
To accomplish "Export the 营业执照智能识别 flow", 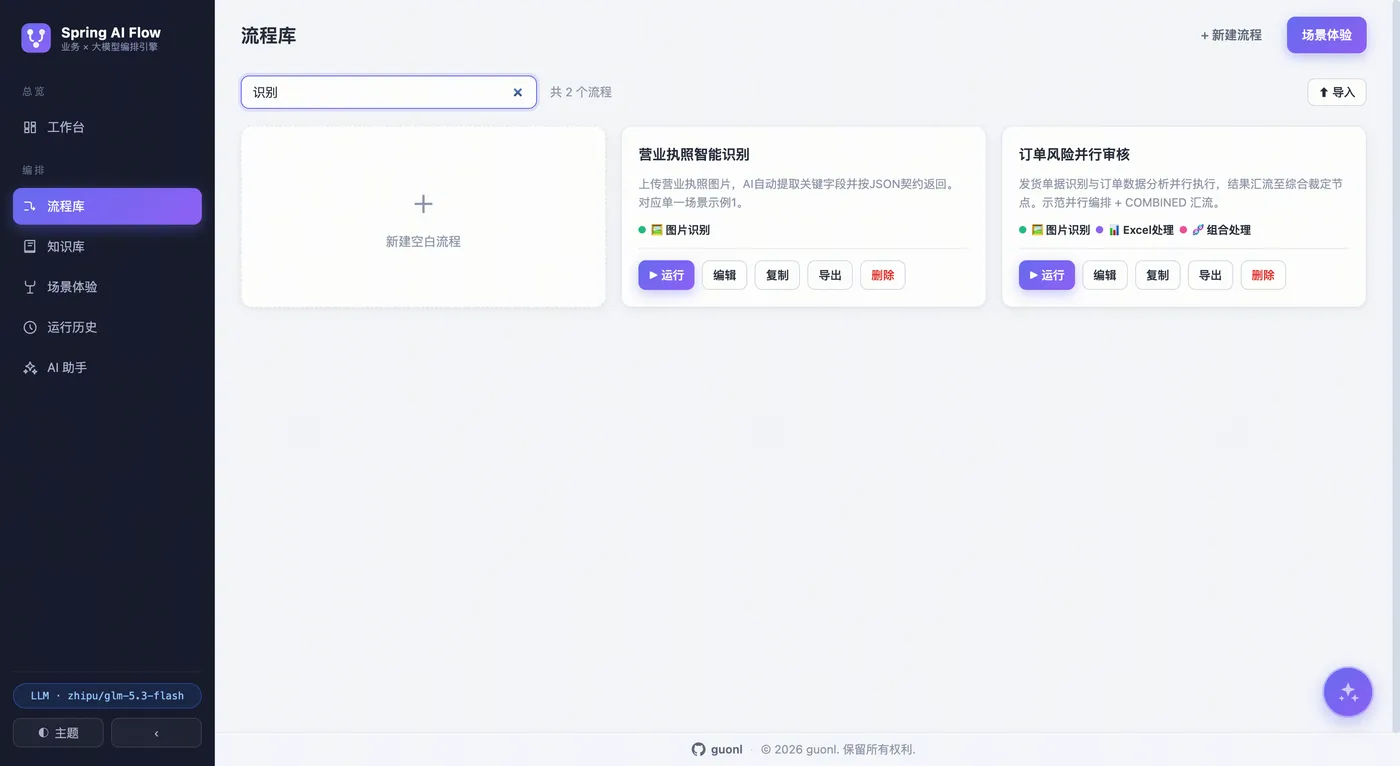I will tap(830, 275).
